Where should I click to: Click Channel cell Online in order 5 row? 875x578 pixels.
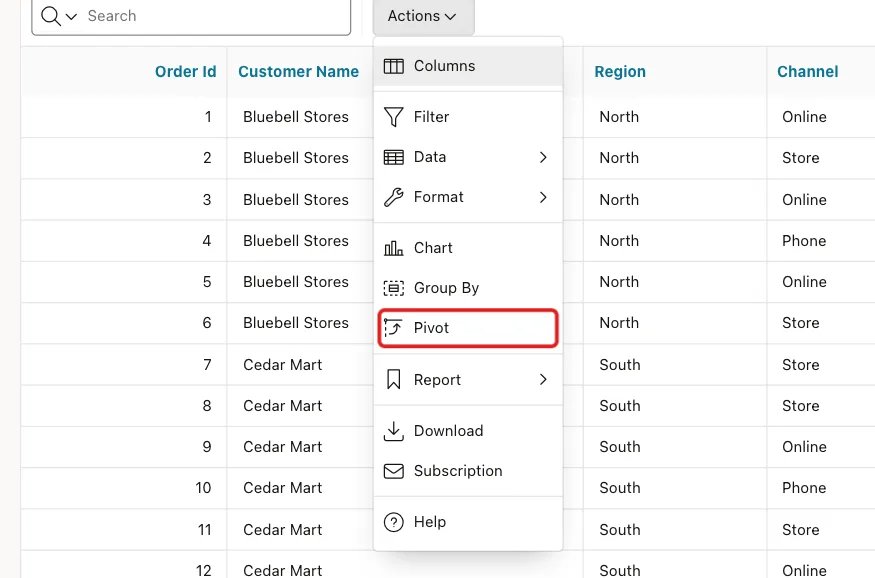804,282
